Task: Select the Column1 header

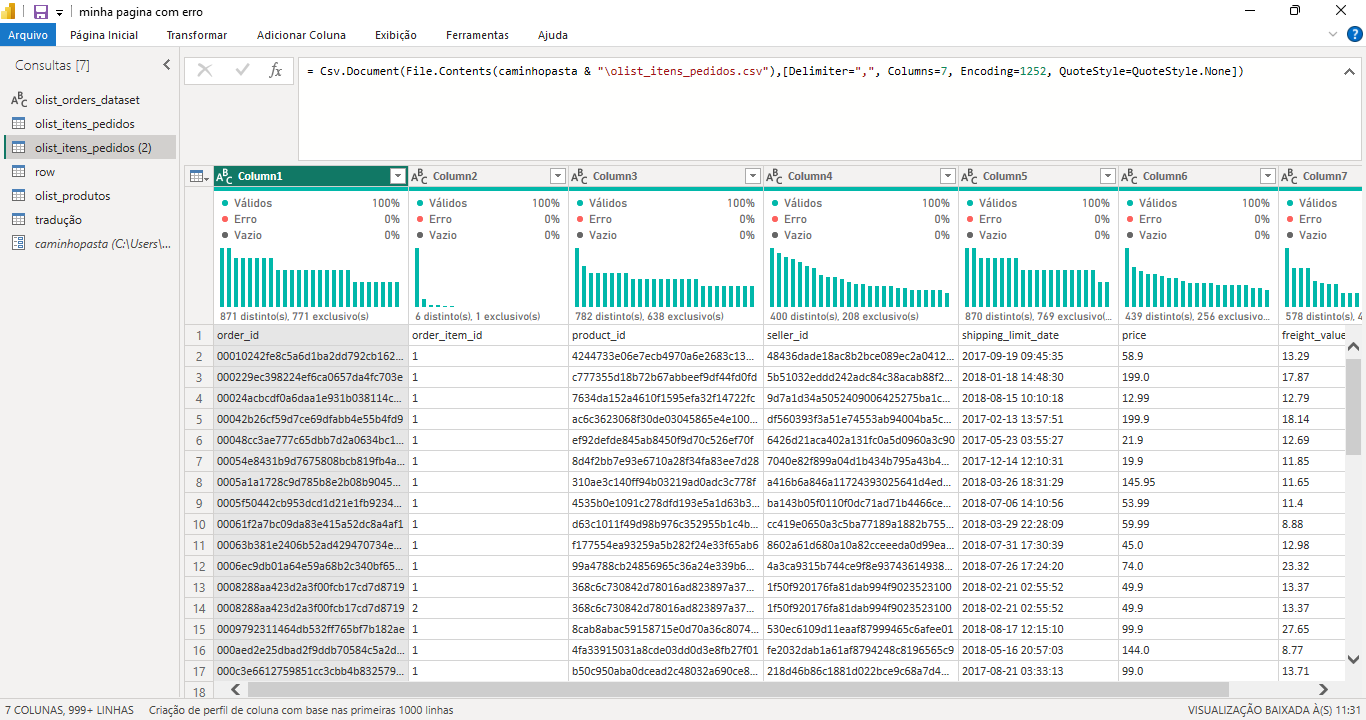Action: (x=311, y=176)
